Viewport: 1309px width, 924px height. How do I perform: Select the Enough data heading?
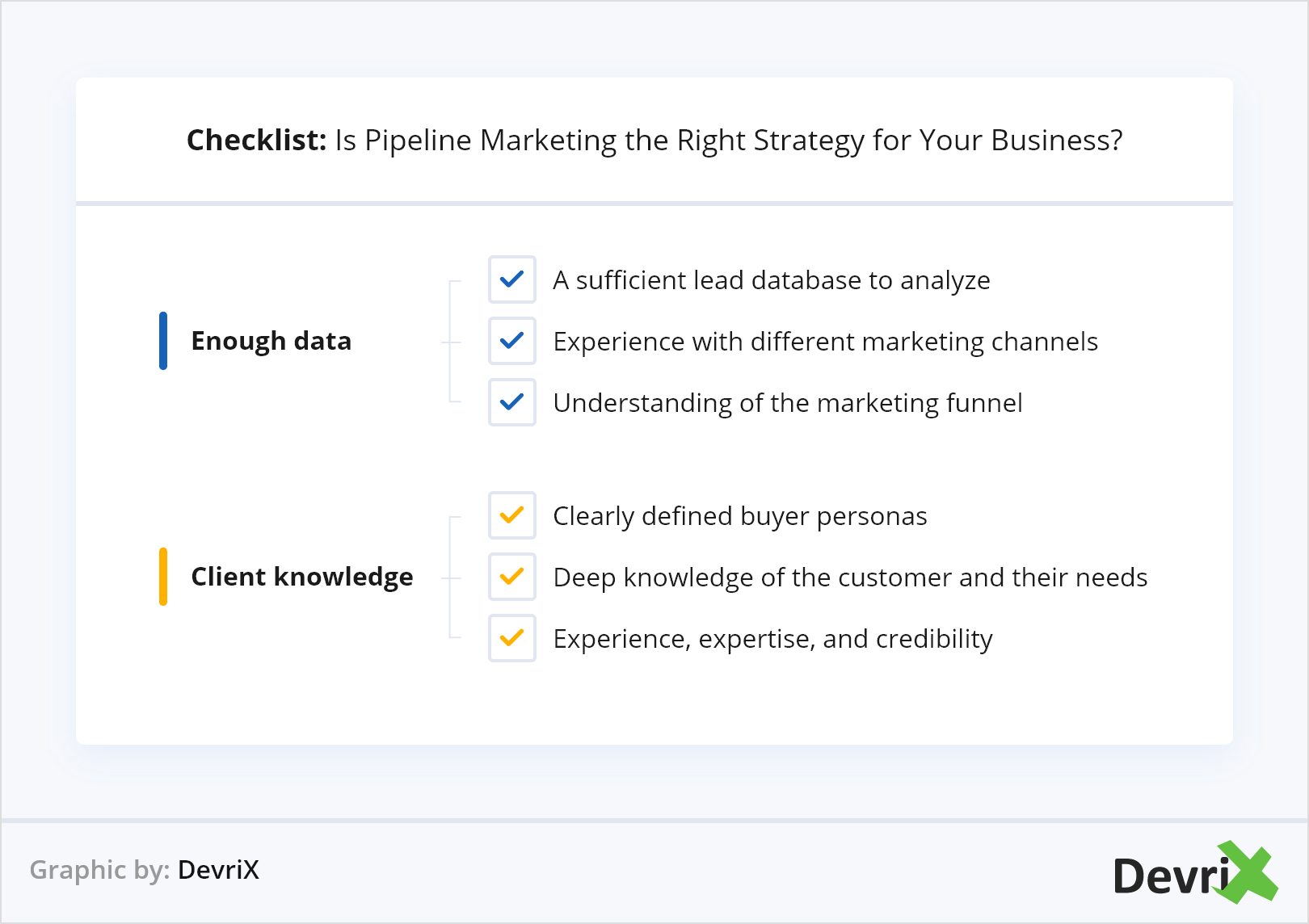[x=271, y=341]
